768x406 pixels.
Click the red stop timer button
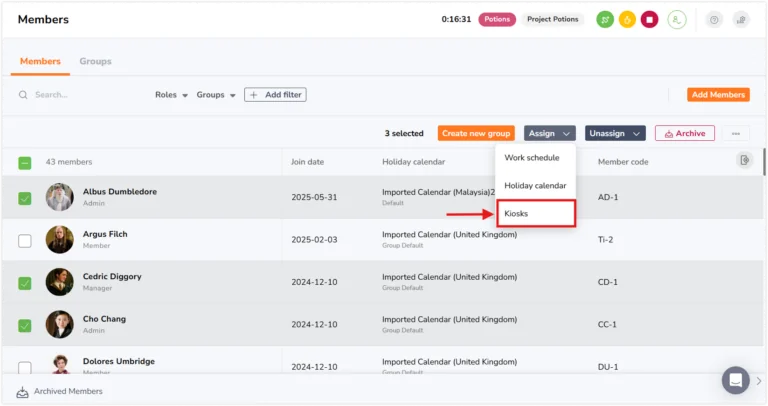coord(649,20)
